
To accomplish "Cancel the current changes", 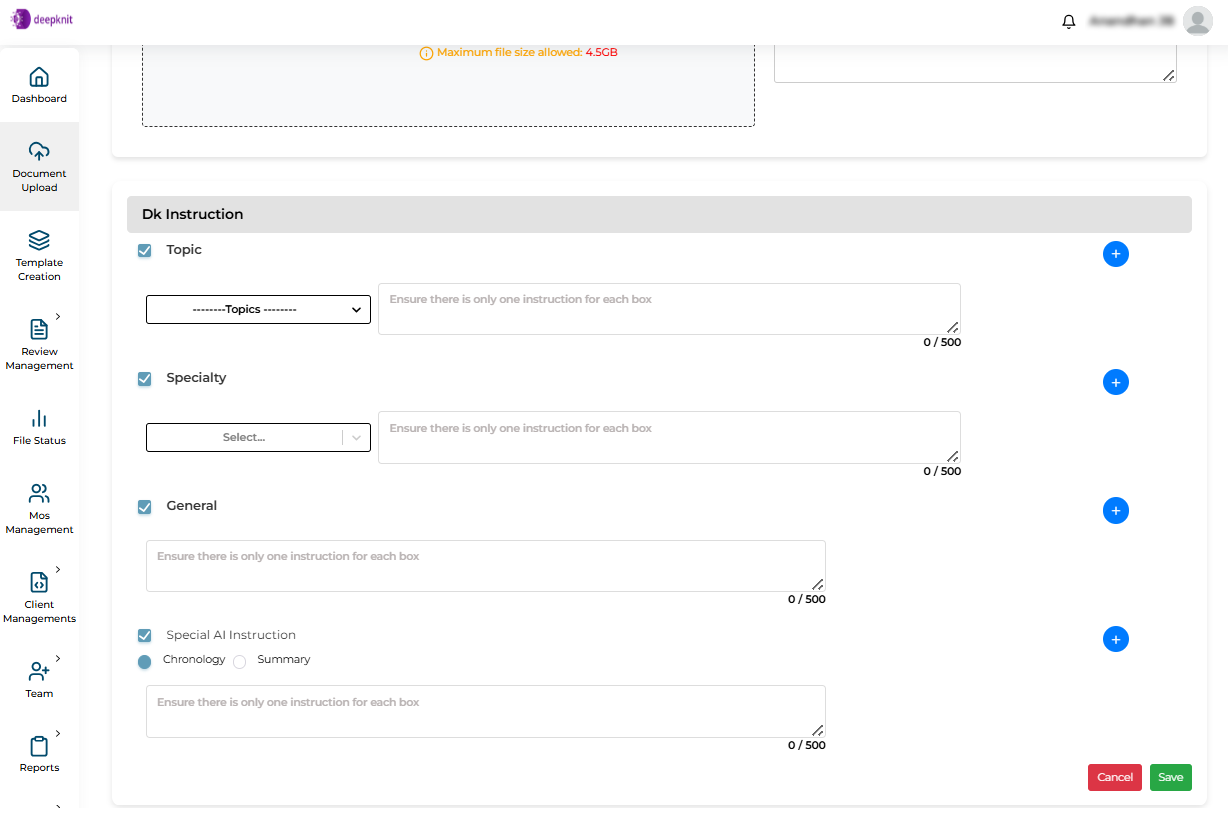I will point(1114,777).
